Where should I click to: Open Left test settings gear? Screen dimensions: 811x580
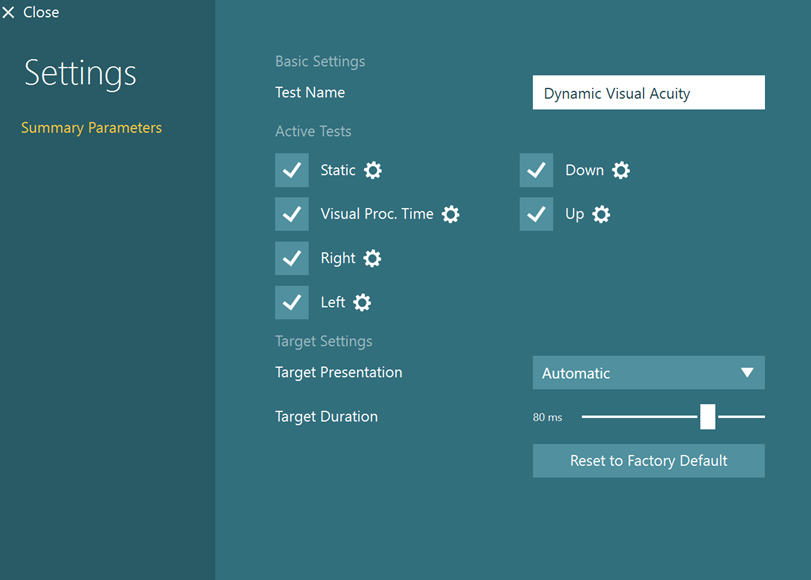point(362,302)
